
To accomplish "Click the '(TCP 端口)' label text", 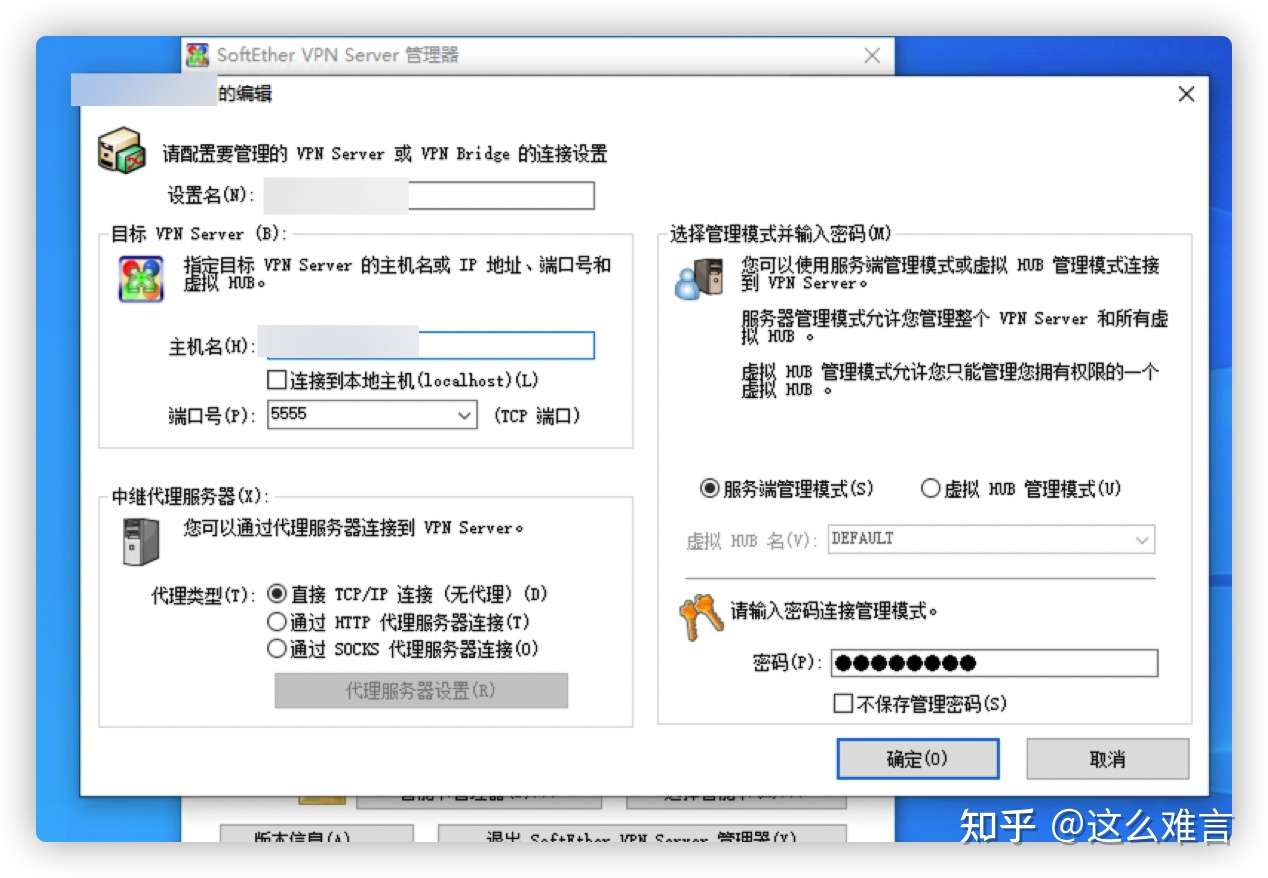I will (x=537, y=416).
